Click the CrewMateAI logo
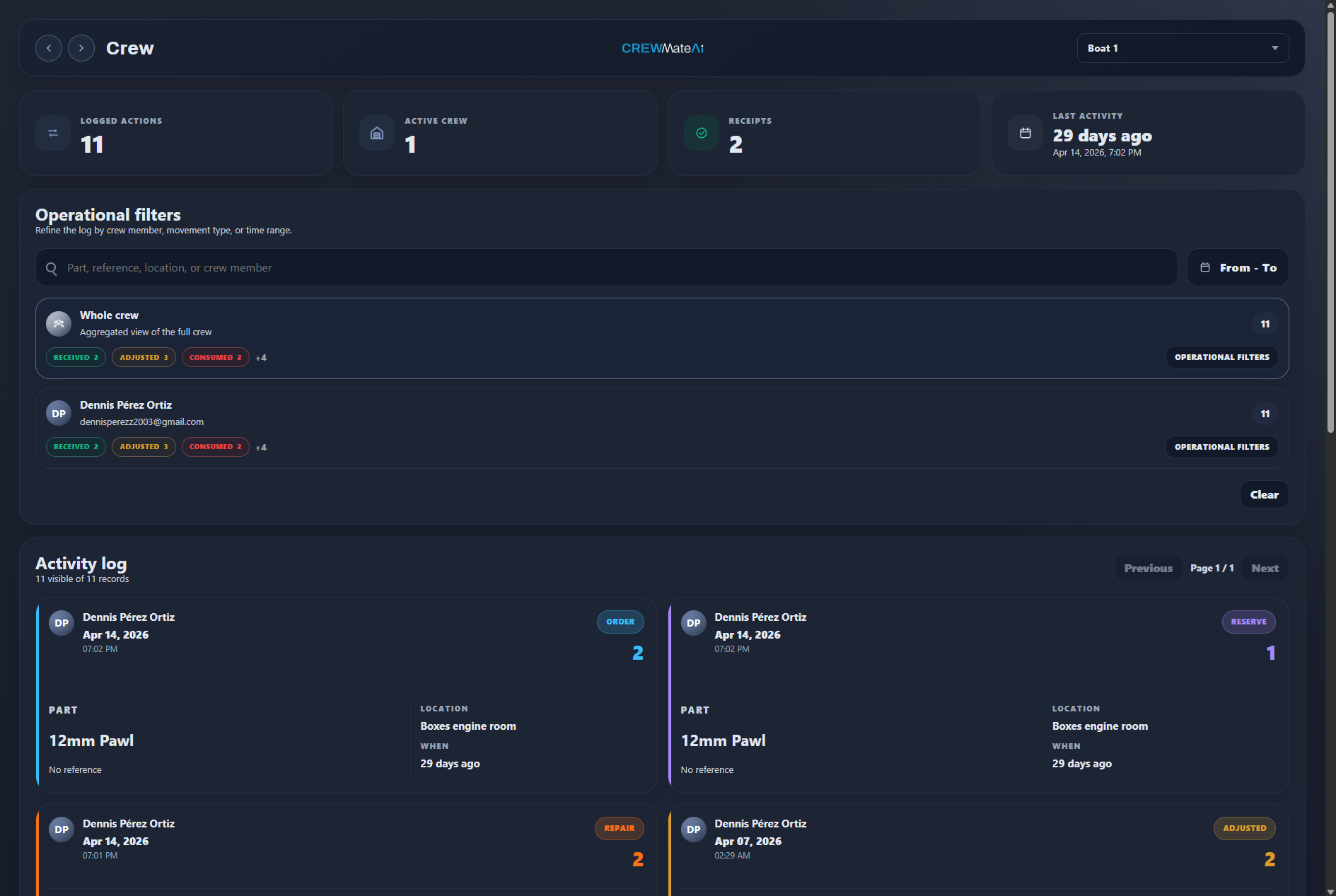The width and height of the screenshot is (1336, 896). click(663, 48)
